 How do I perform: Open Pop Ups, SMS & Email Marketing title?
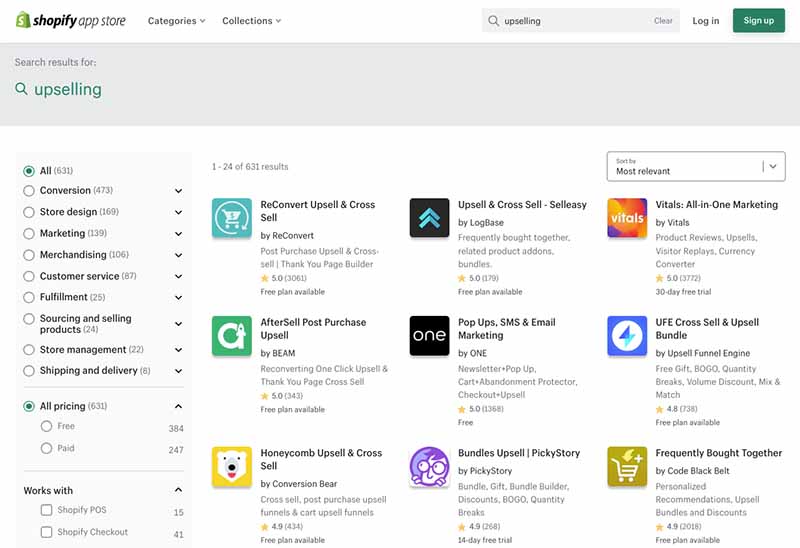click(507, 329)
